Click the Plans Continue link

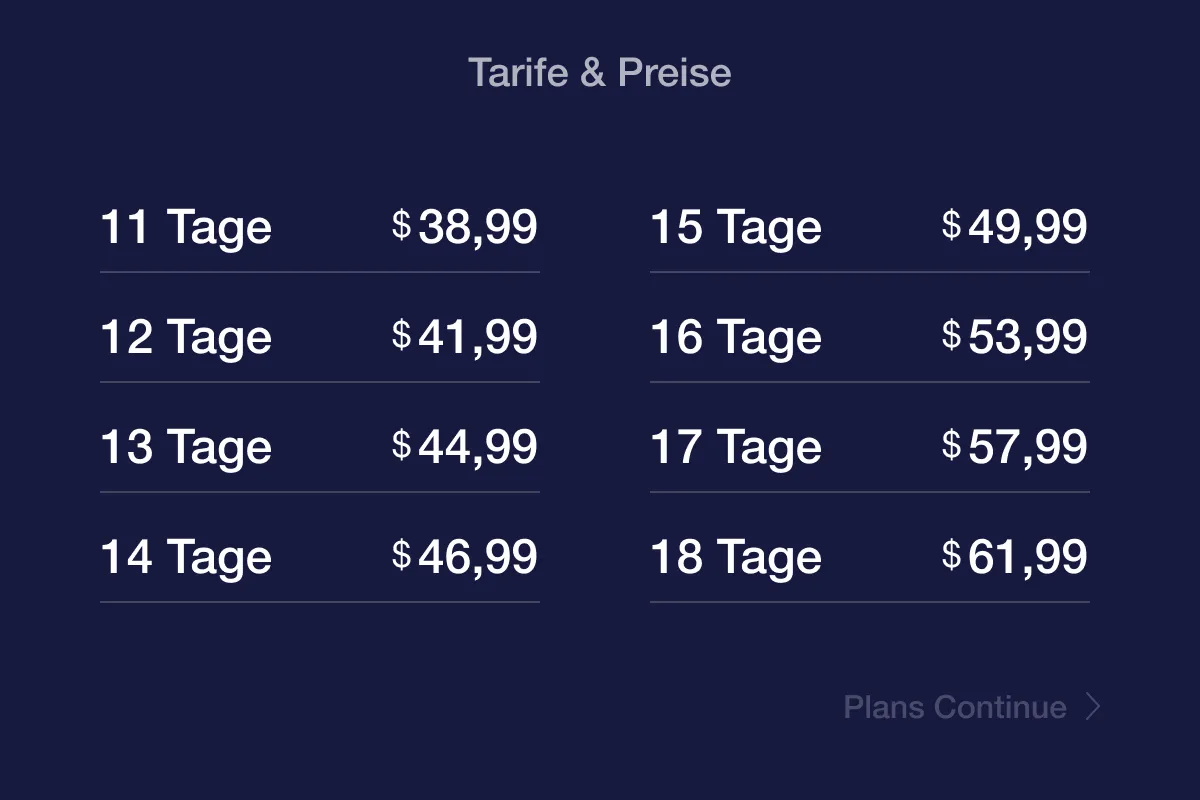pyautogui.click(x=955, y=707)
